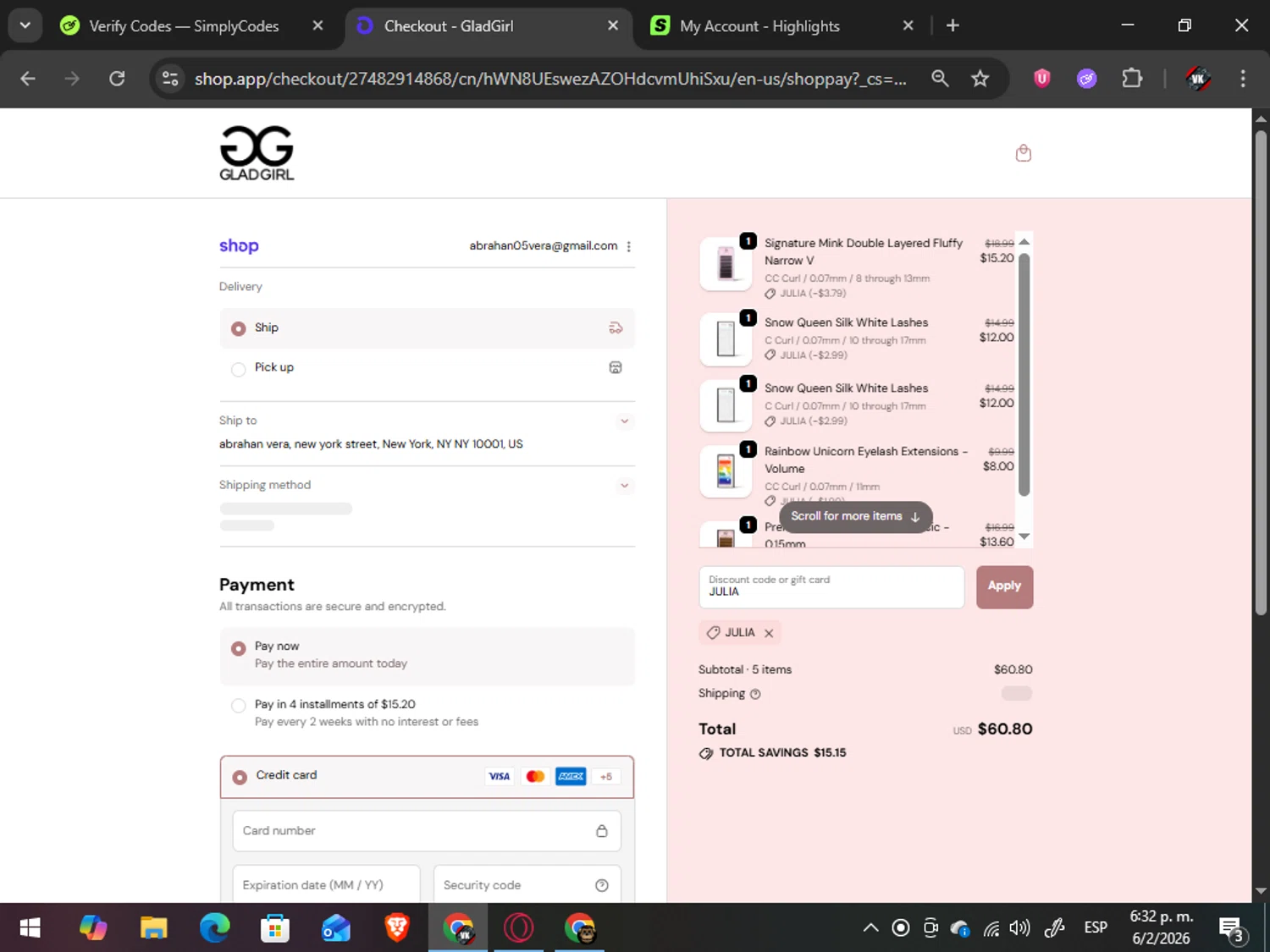Screen dimensions: 1270x952
Task: Remove the JULIA discount code tag
Action: click(x=769, y=633)
